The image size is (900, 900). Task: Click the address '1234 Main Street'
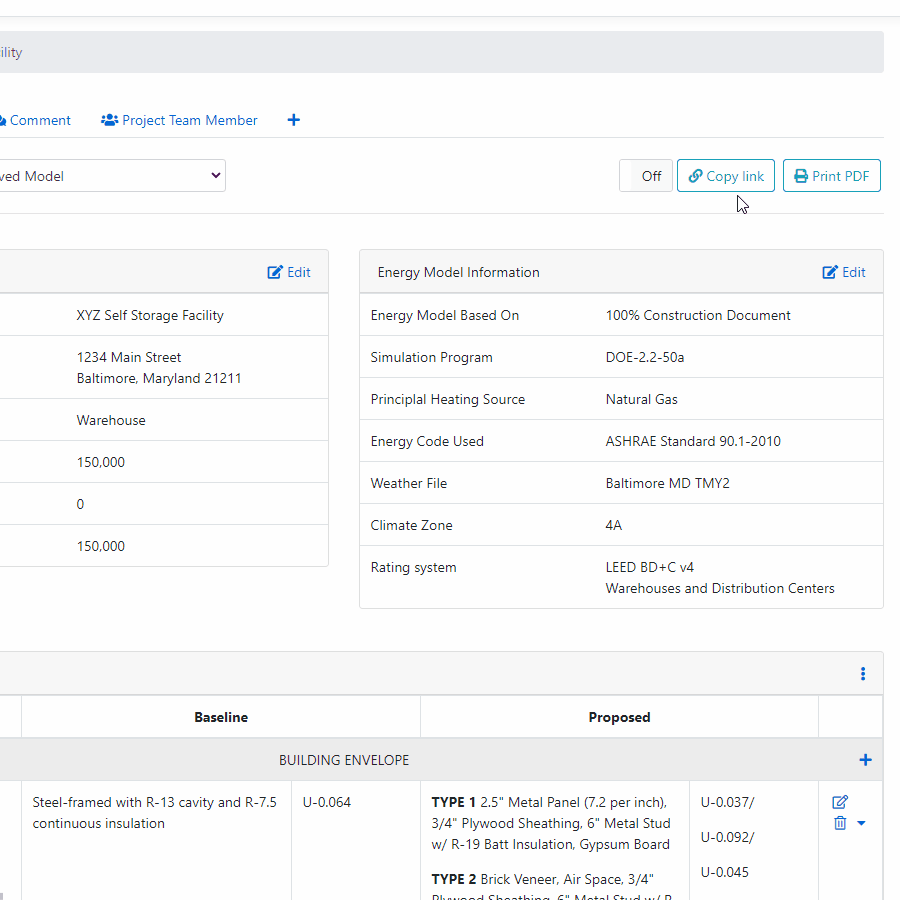tap(129, 357)
